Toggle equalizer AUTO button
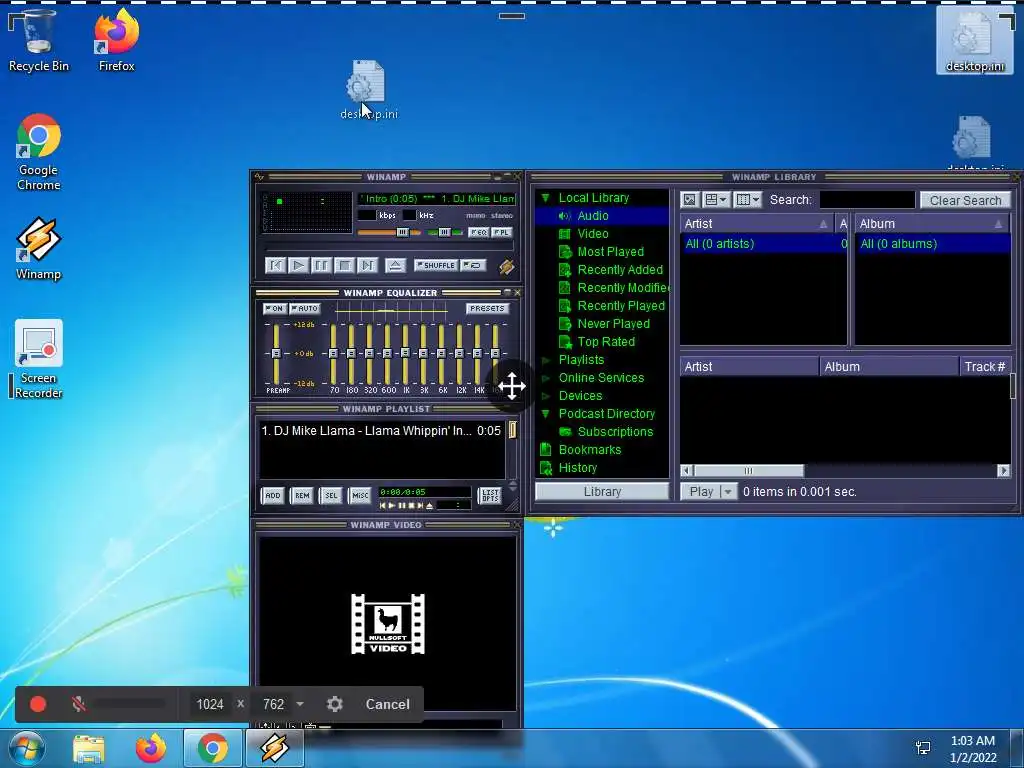1024x768 pixels. pyautogui.click(x=304, y=308)
